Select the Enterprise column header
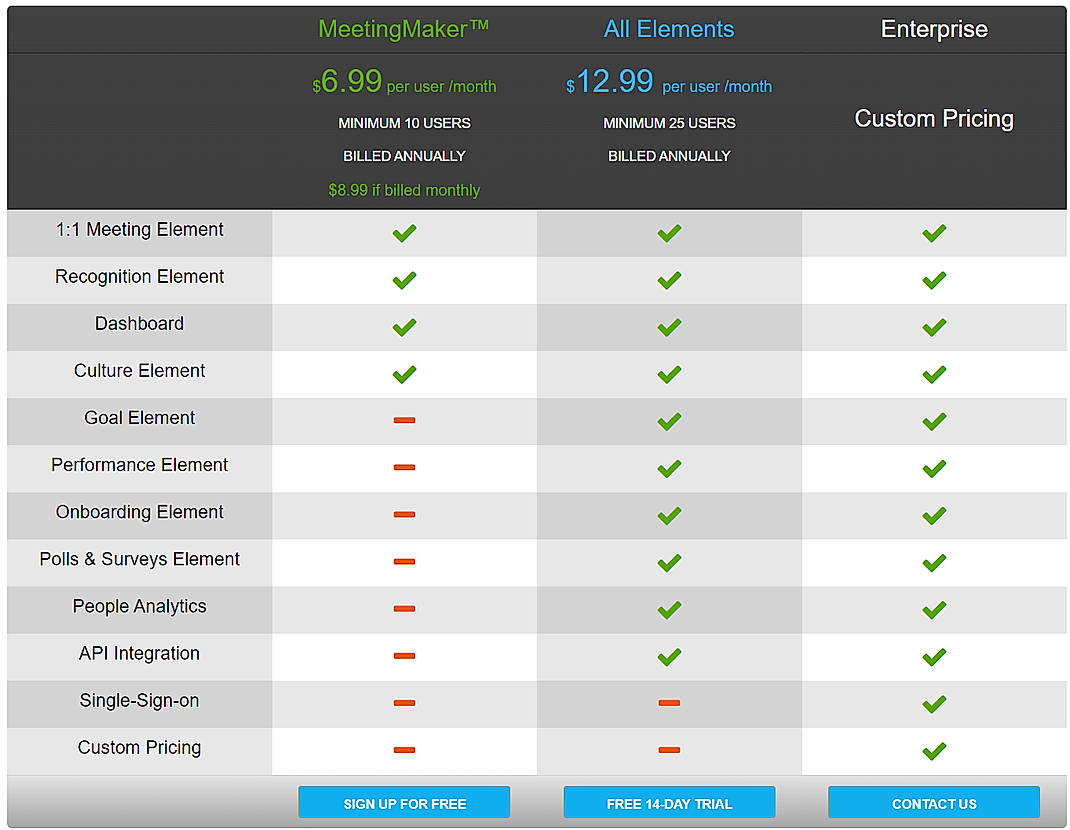This screenshot has width=1070, height=830. click(933, 29)
